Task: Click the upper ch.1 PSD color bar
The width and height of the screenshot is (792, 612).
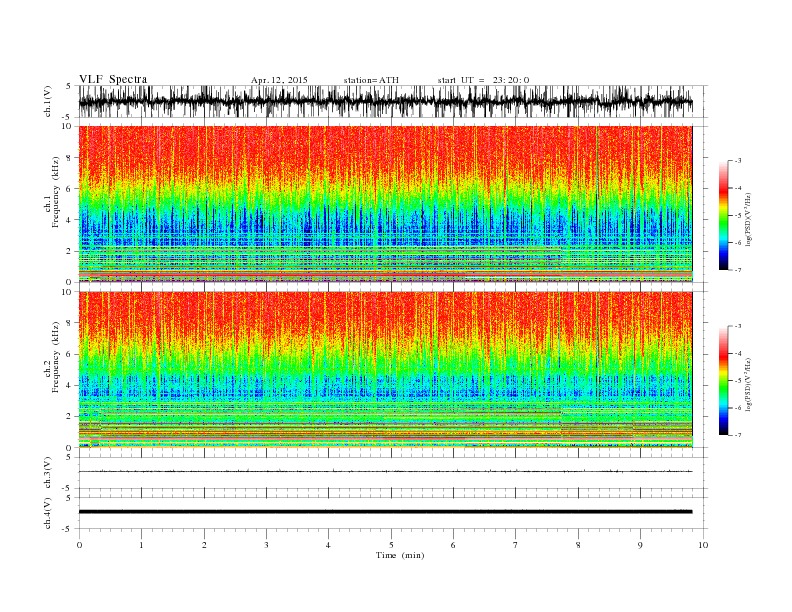Action: (723, 215)
